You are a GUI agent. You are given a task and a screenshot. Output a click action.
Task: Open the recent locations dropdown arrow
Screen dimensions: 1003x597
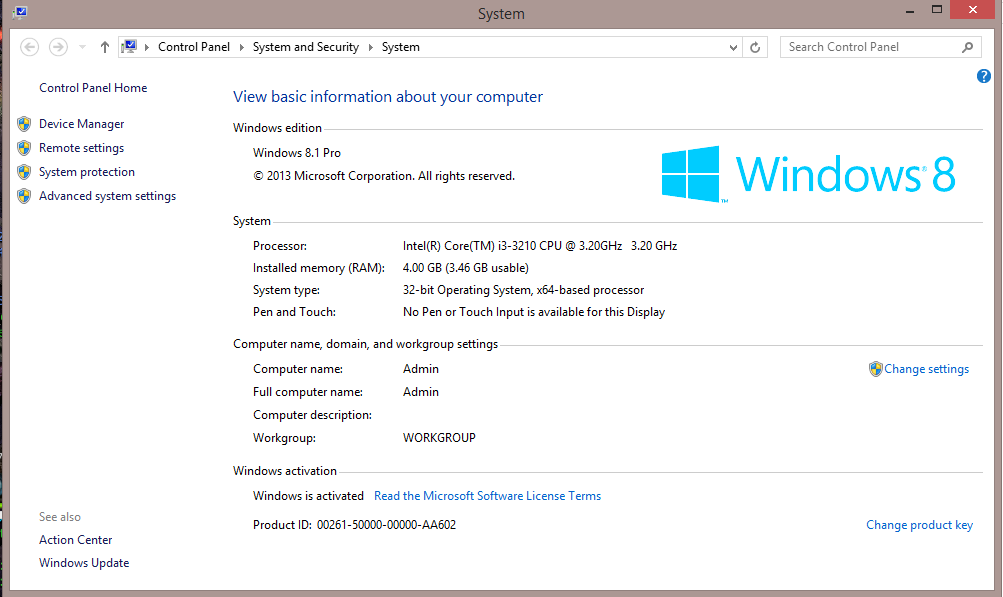click(82, 47)
